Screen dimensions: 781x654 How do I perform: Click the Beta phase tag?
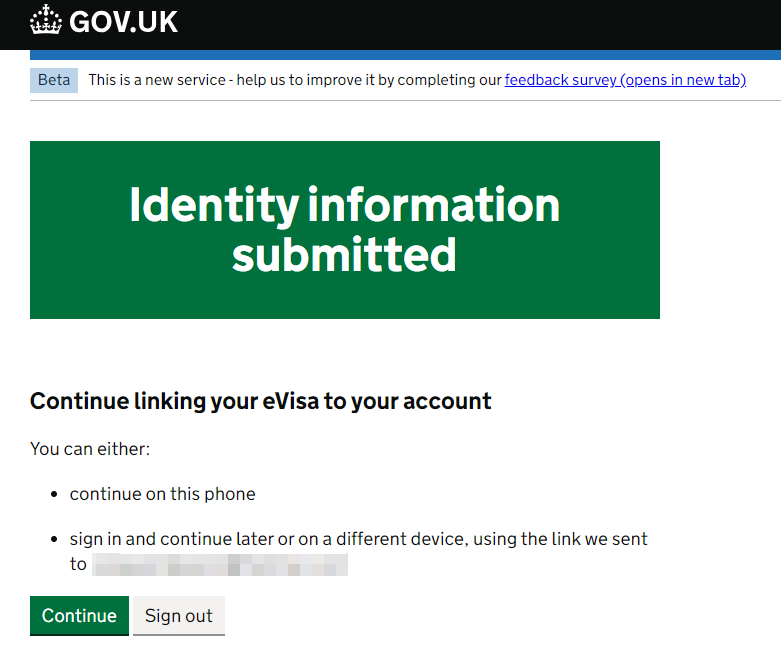point(54,80)
